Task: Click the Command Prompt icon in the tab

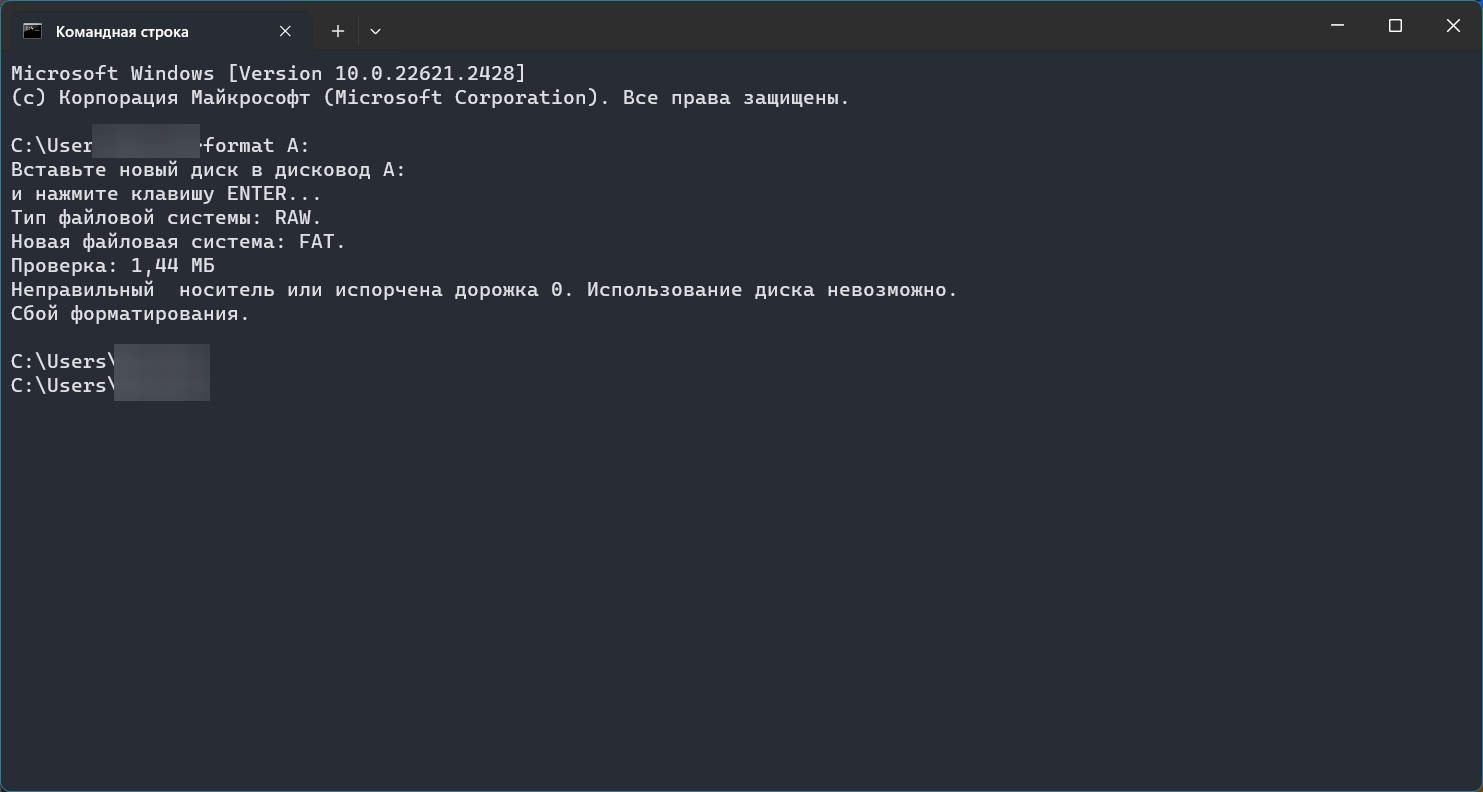Action: [32, 31]
